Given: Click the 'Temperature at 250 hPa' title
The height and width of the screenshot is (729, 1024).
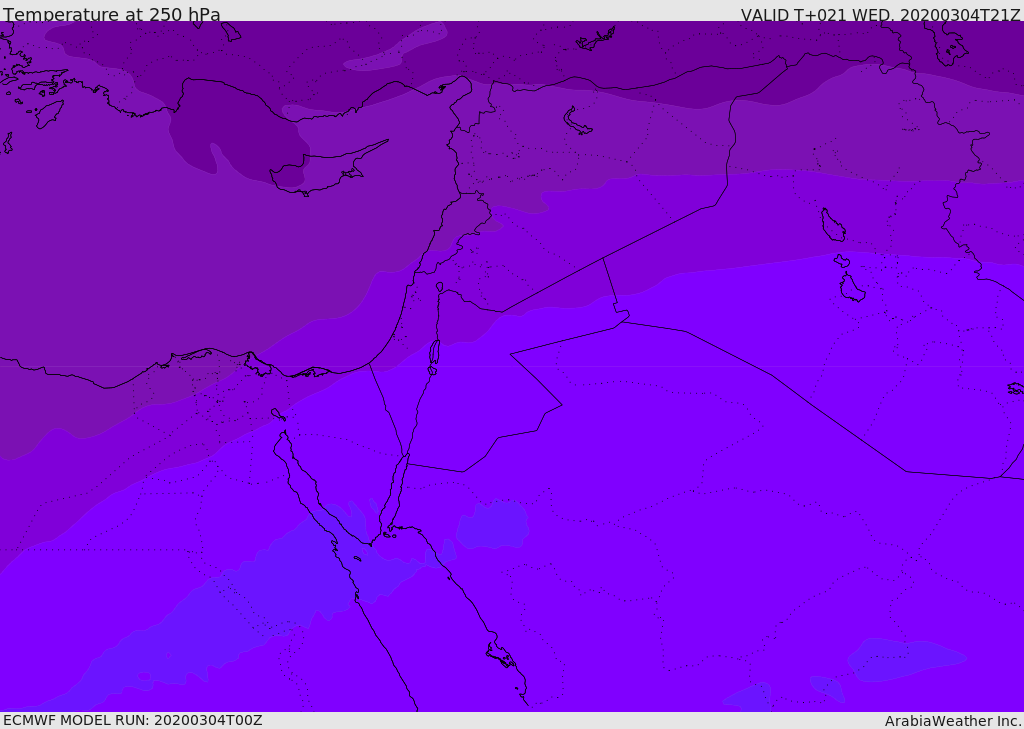Looking at the screenshot, I should [x=112, y=14].
